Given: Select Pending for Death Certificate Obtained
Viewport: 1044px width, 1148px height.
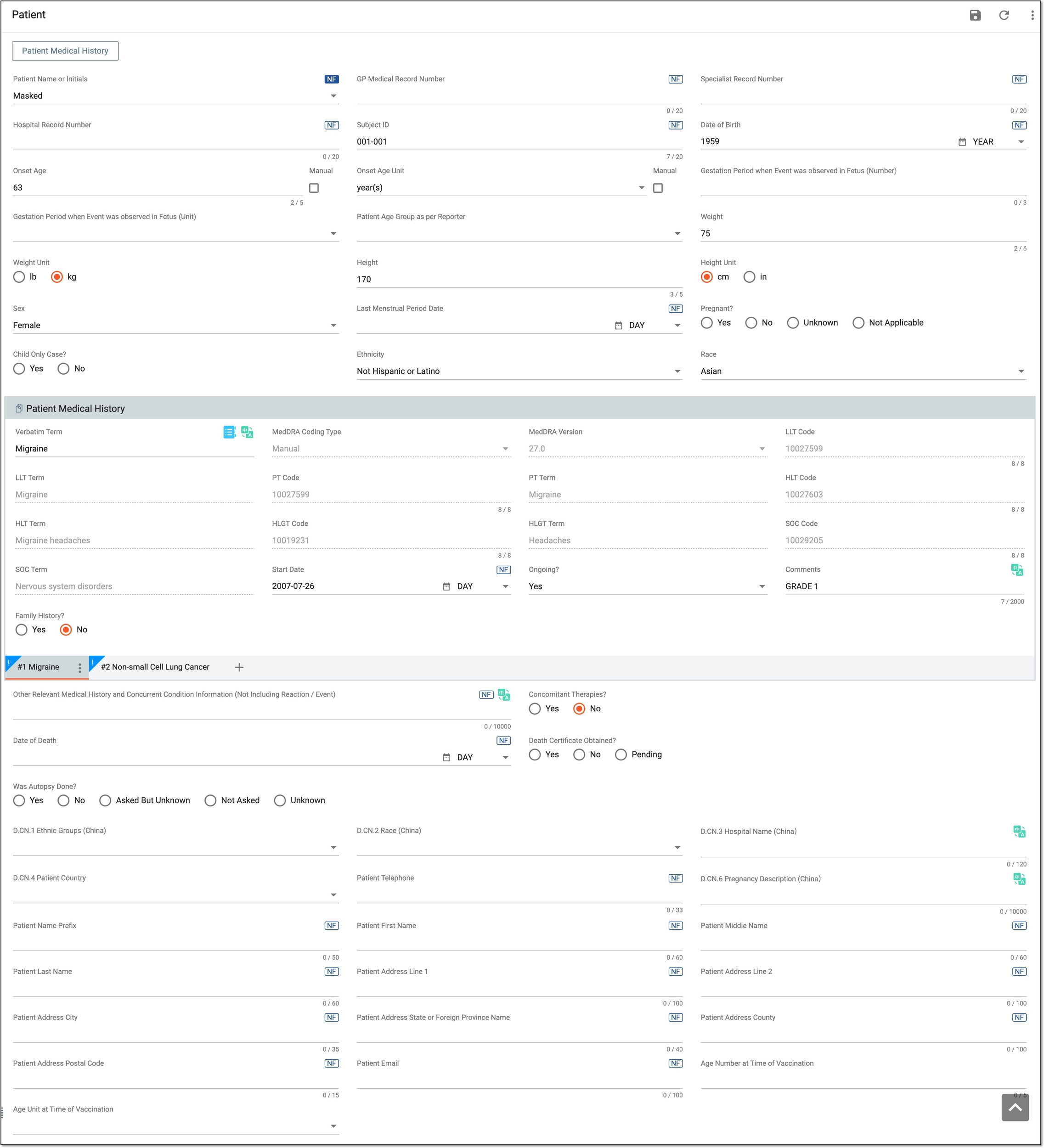Looking at the screenshot, I should (x=621, y=755).
